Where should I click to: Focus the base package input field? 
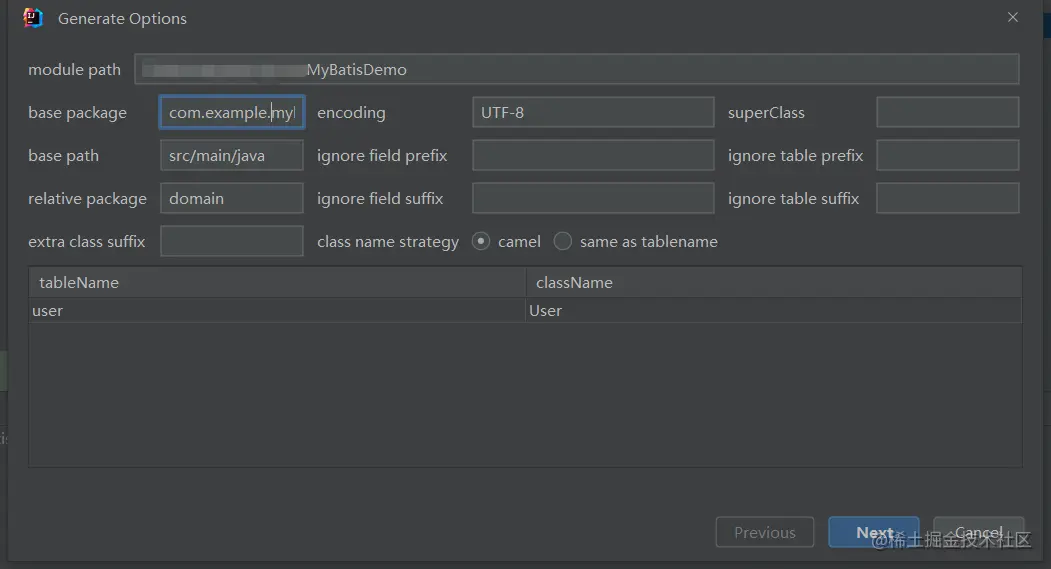coord(232,112)
